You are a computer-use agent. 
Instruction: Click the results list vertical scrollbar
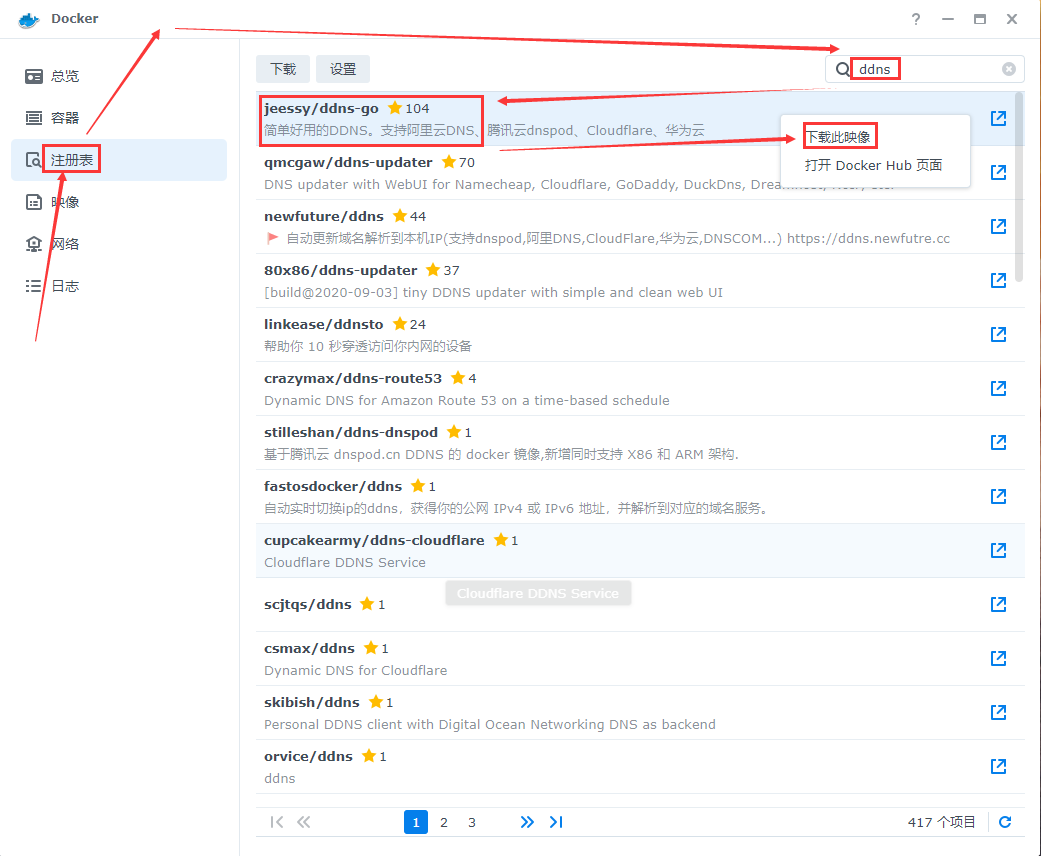click(x=1019, y=187)
